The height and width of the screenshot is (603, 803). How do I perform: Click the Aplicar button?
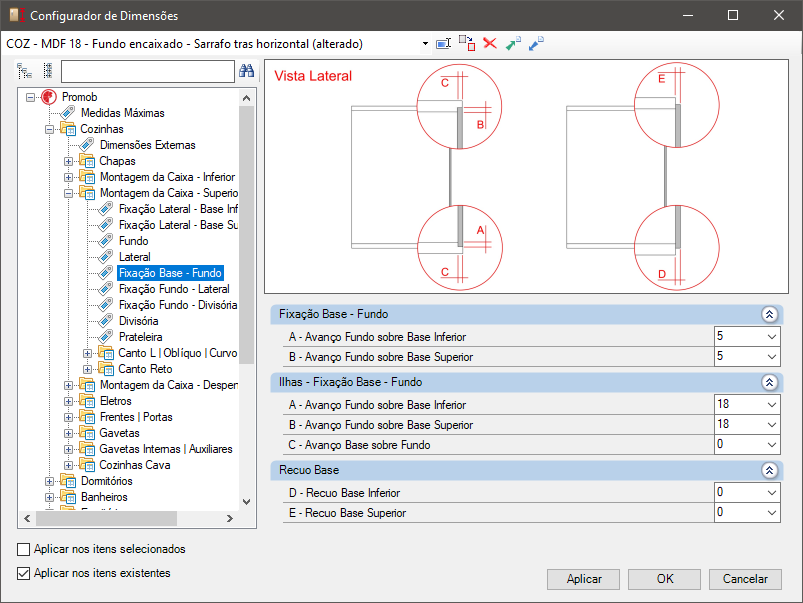583,579
